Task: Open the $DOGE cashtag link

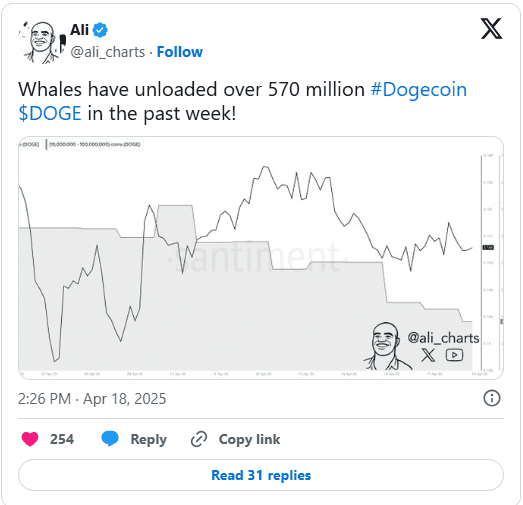Action: click(50, 113)
